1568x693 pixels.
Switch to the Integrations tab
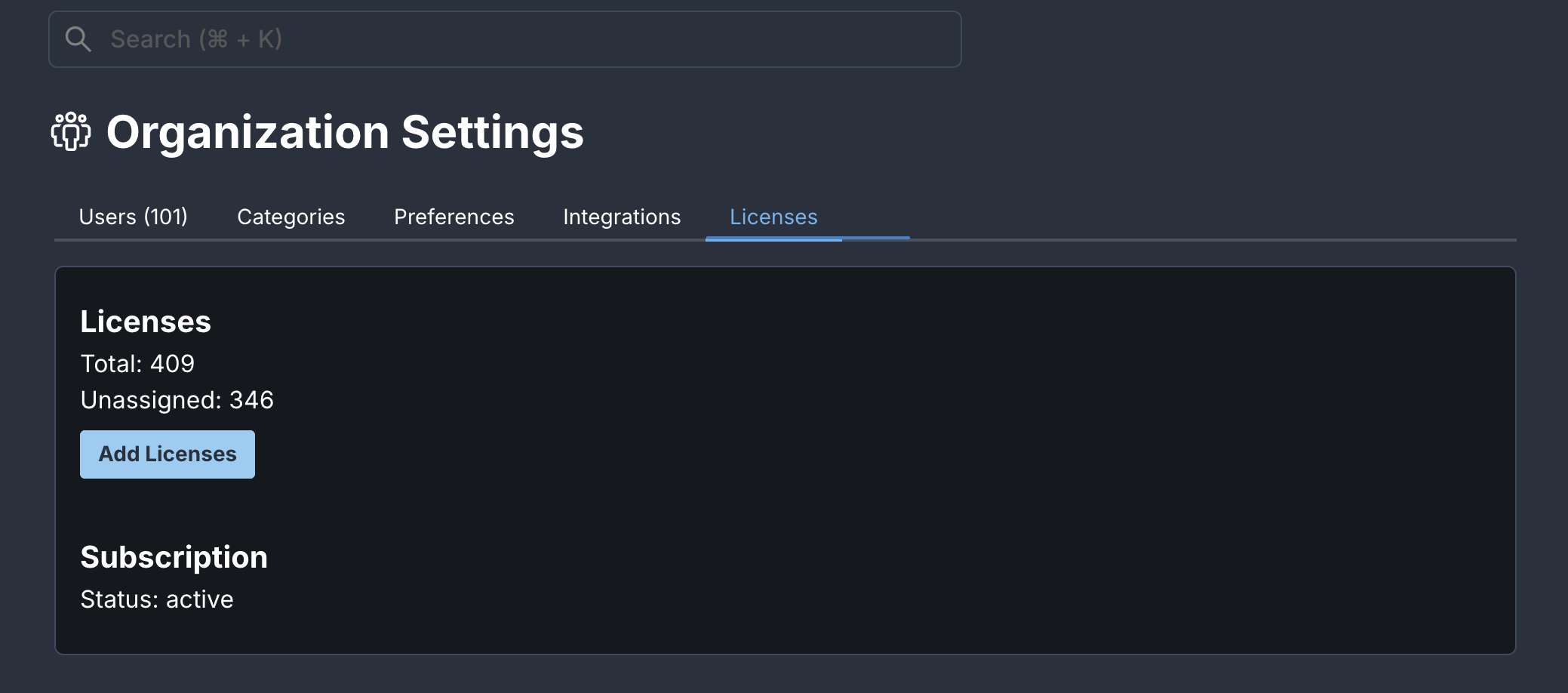622,217
